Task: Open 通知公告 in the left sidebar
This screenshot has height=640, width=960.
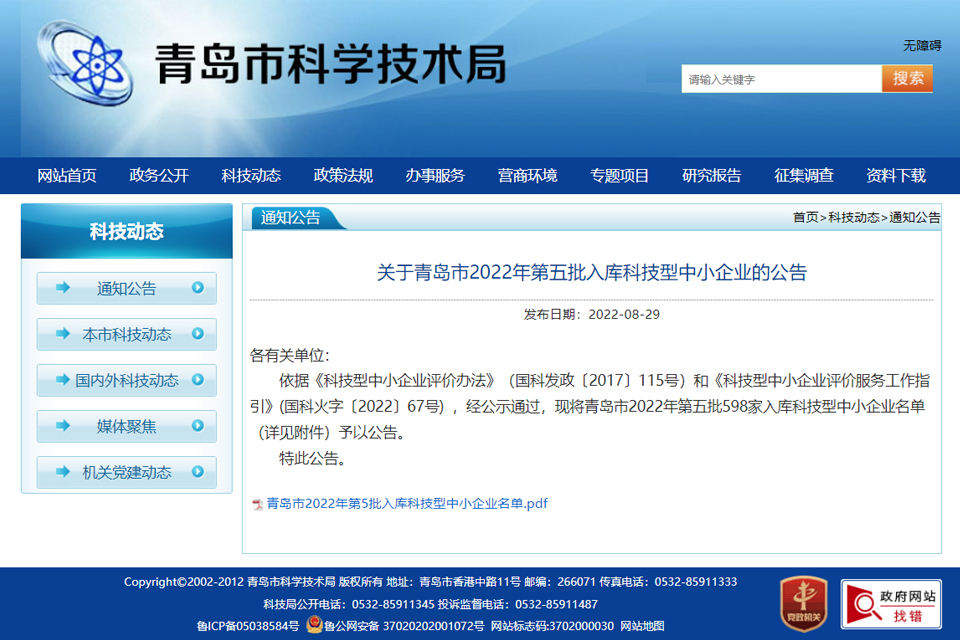Action: (127, 288)
